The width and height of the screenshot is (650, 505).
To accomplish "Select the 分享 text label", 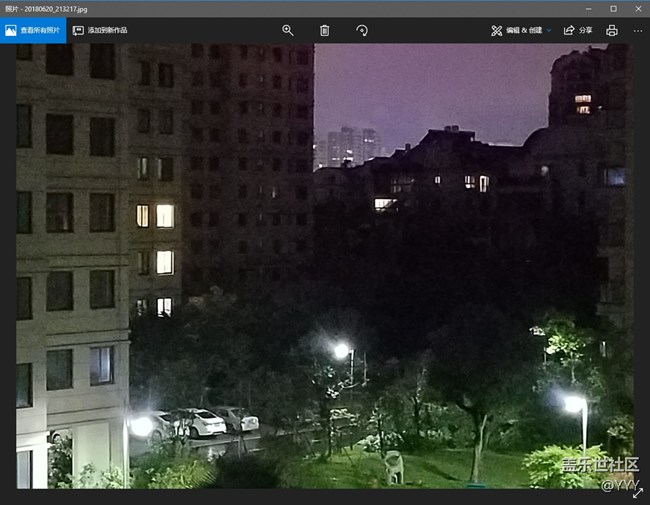I will pyautogui.click(x=586, y=31).
